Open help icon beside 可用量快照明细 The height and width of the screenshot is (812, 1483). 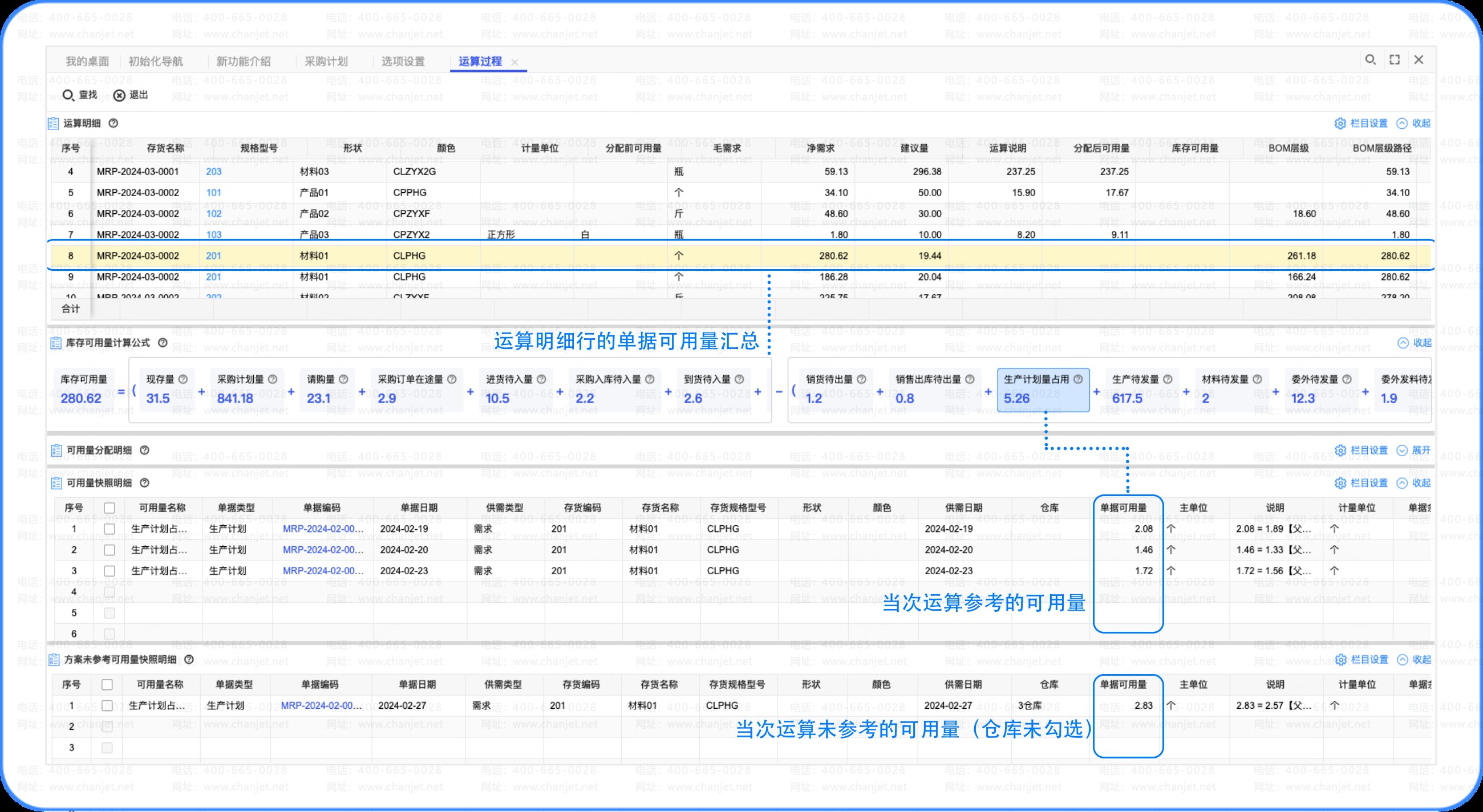[145, 484]
